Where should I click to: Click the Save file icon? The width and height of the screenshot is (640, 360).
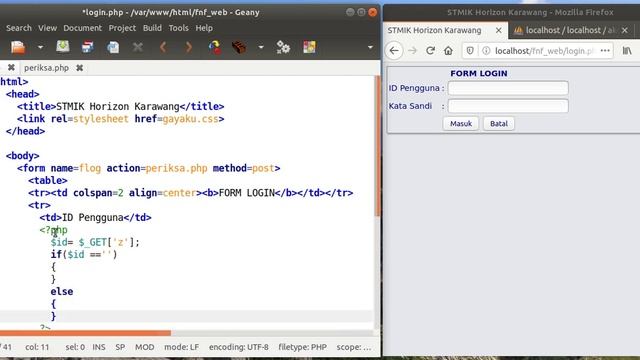(62, 47)
